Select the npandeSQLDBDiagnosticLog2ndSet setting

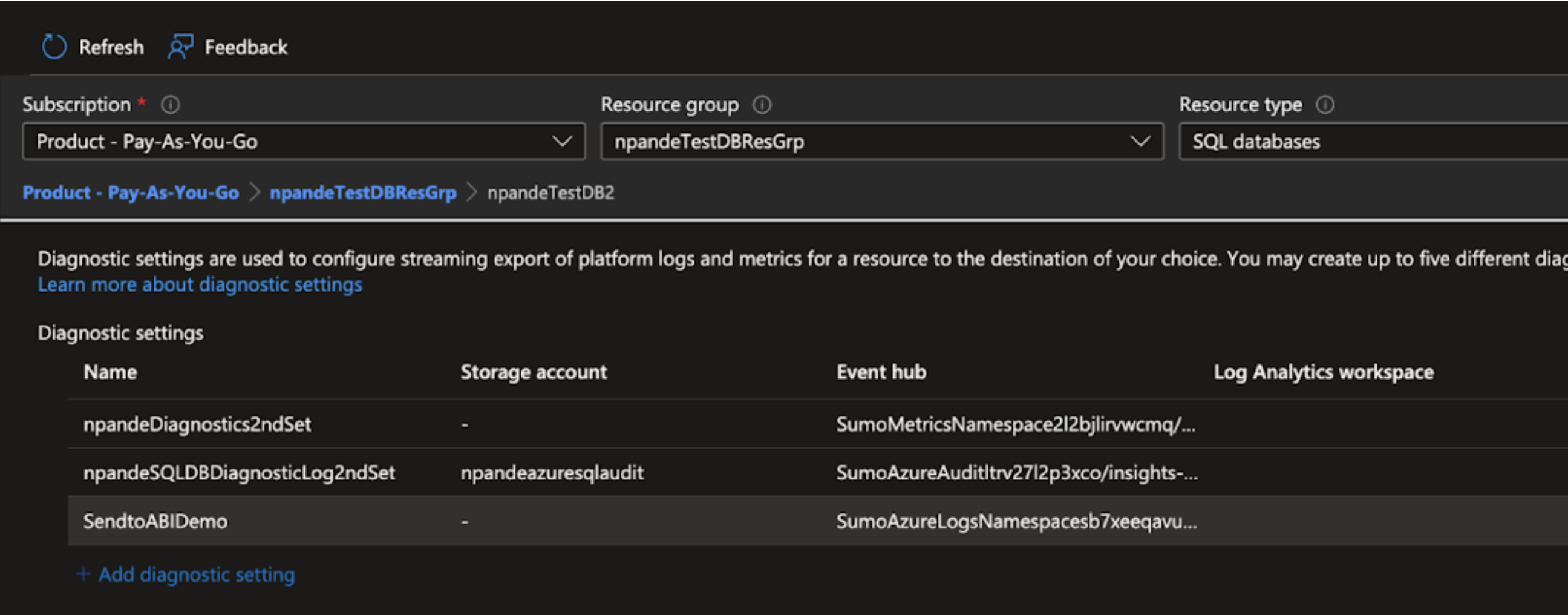239,473
